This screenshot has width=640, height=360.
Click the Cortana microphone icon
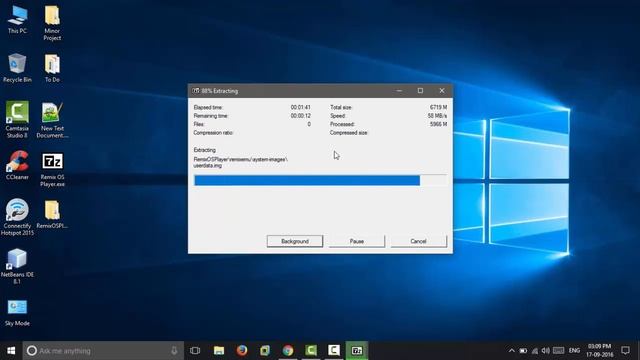point(174,351)
